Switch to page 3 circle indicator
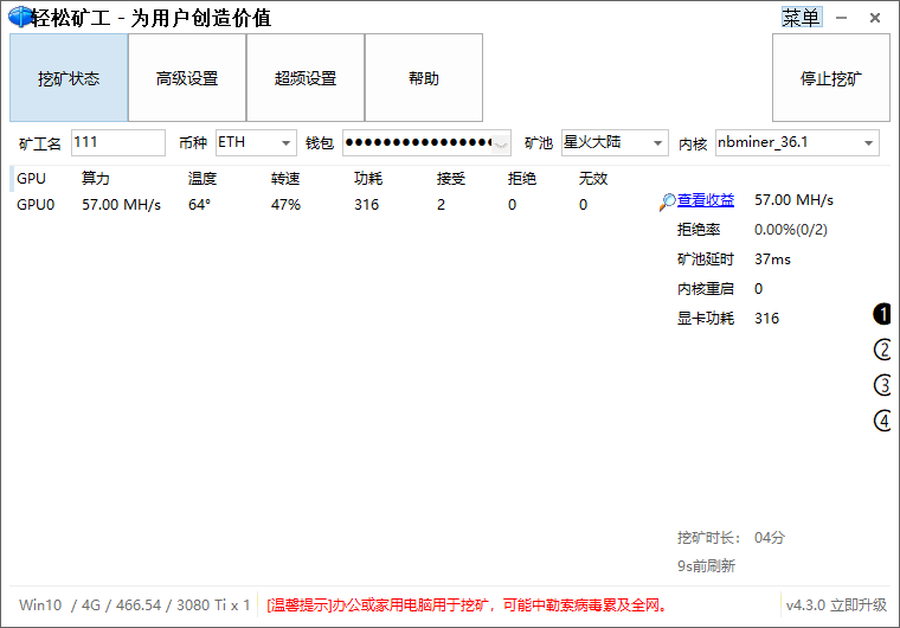The image size is (900, 628). click(x=882, y=385)
